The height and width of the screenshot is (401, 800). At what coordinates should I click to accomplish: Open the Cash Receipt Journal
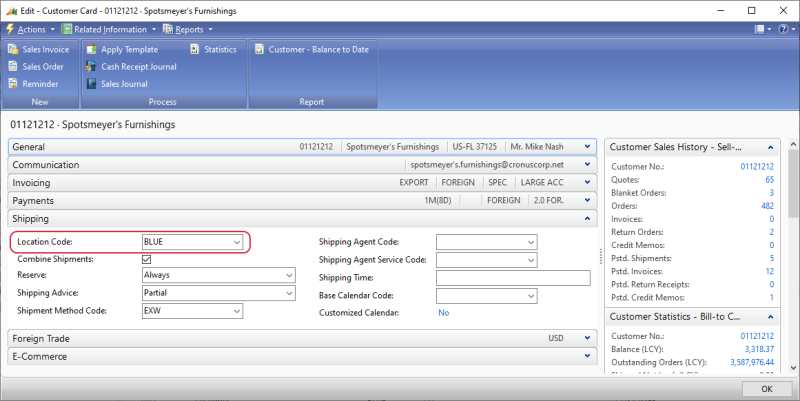click(132, 67)
